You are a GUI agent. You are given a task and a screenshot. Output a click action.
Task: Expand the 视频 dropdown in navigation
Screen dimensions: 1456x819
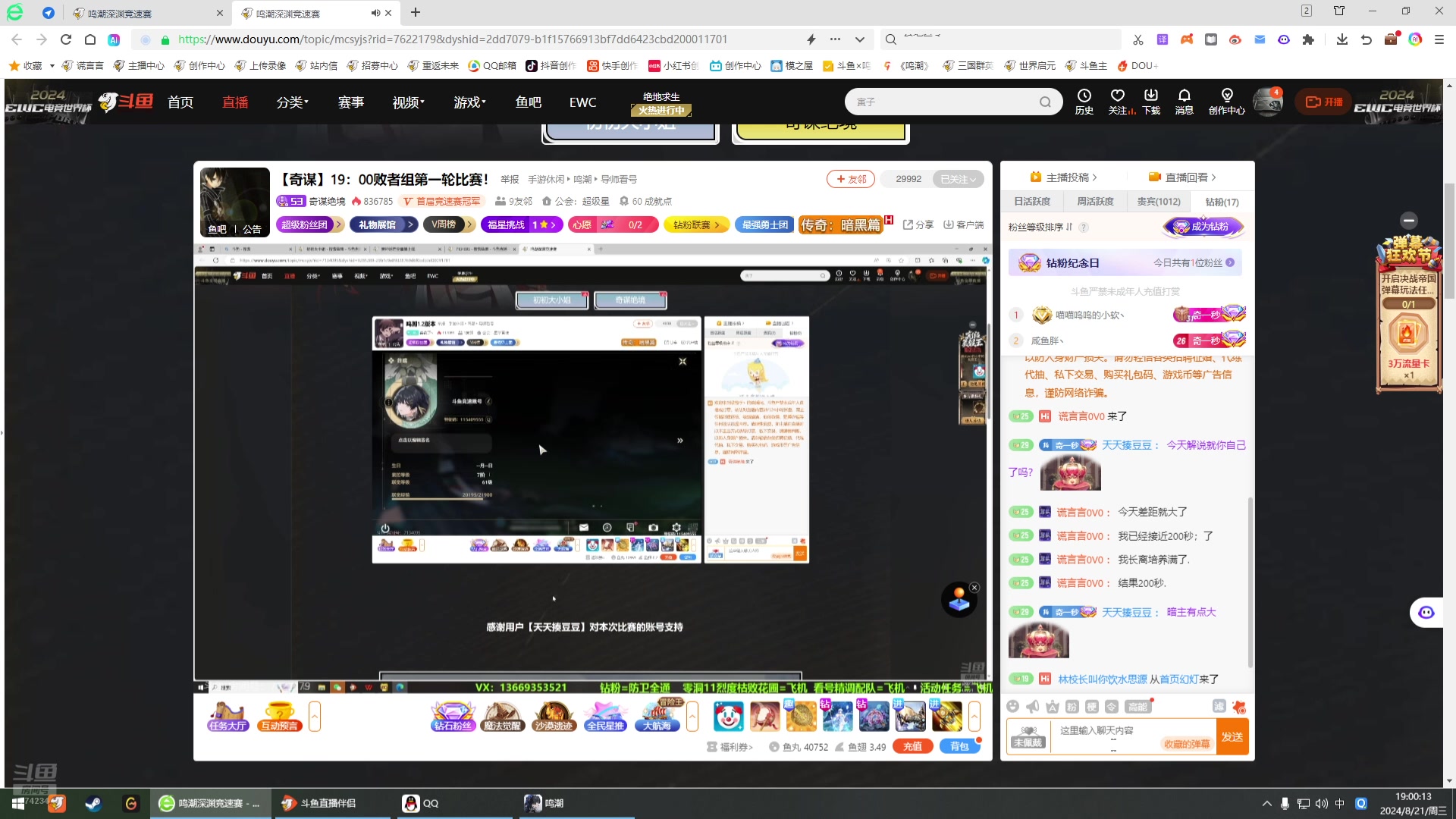pyautogui.click(x=409, y=102)
